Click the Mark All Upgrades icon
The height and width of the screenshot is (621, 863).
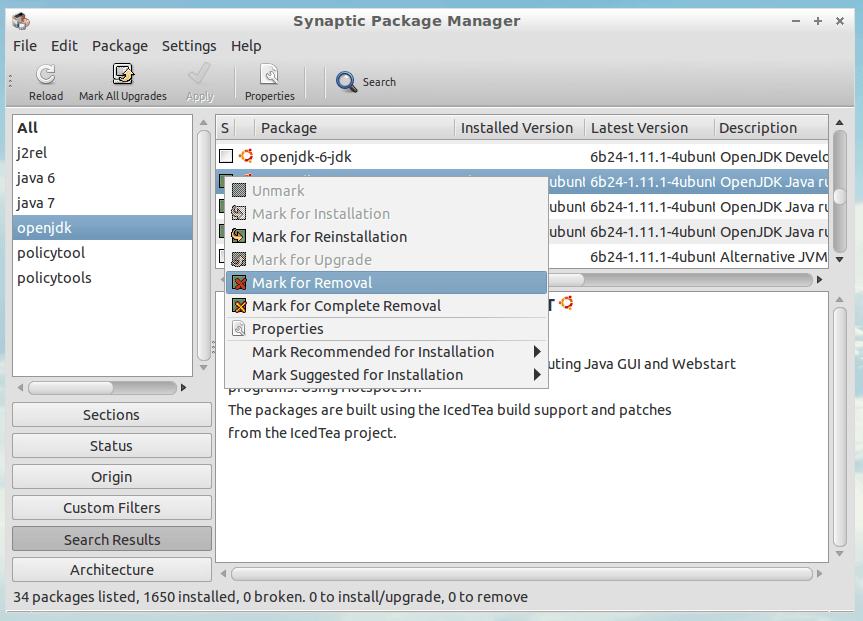pos(123,74)
